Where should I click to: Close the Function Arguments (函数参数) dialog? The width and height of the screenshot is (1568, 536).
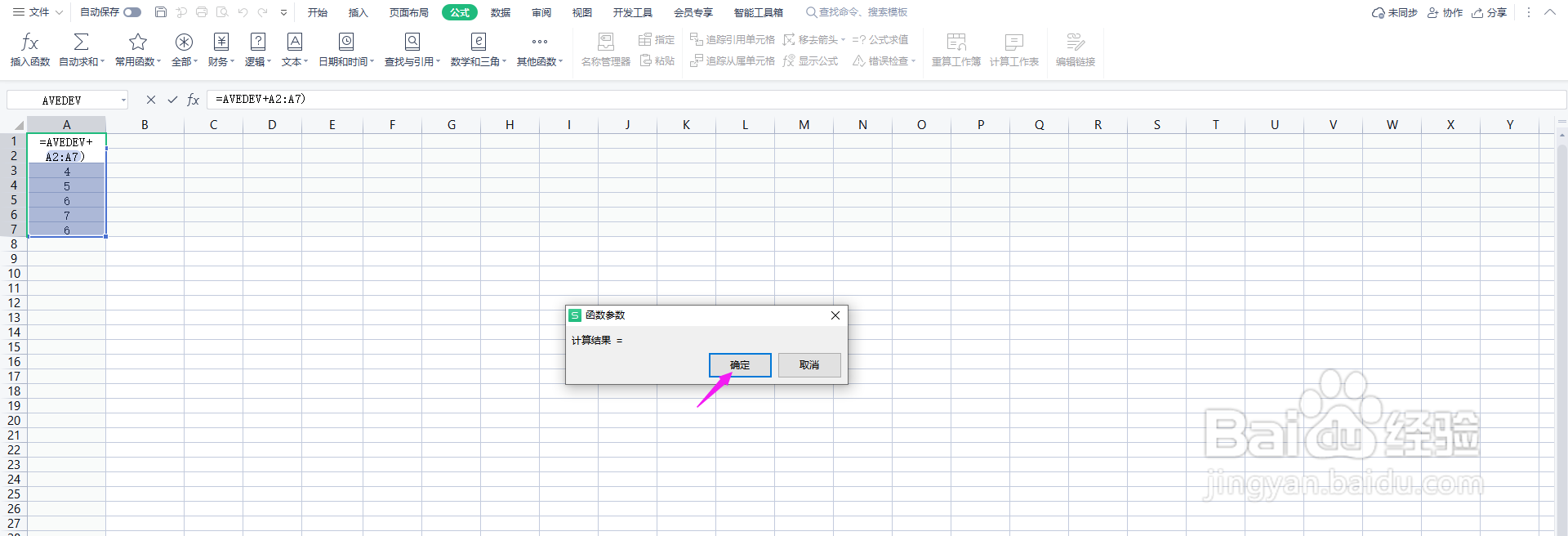[835, 315]
